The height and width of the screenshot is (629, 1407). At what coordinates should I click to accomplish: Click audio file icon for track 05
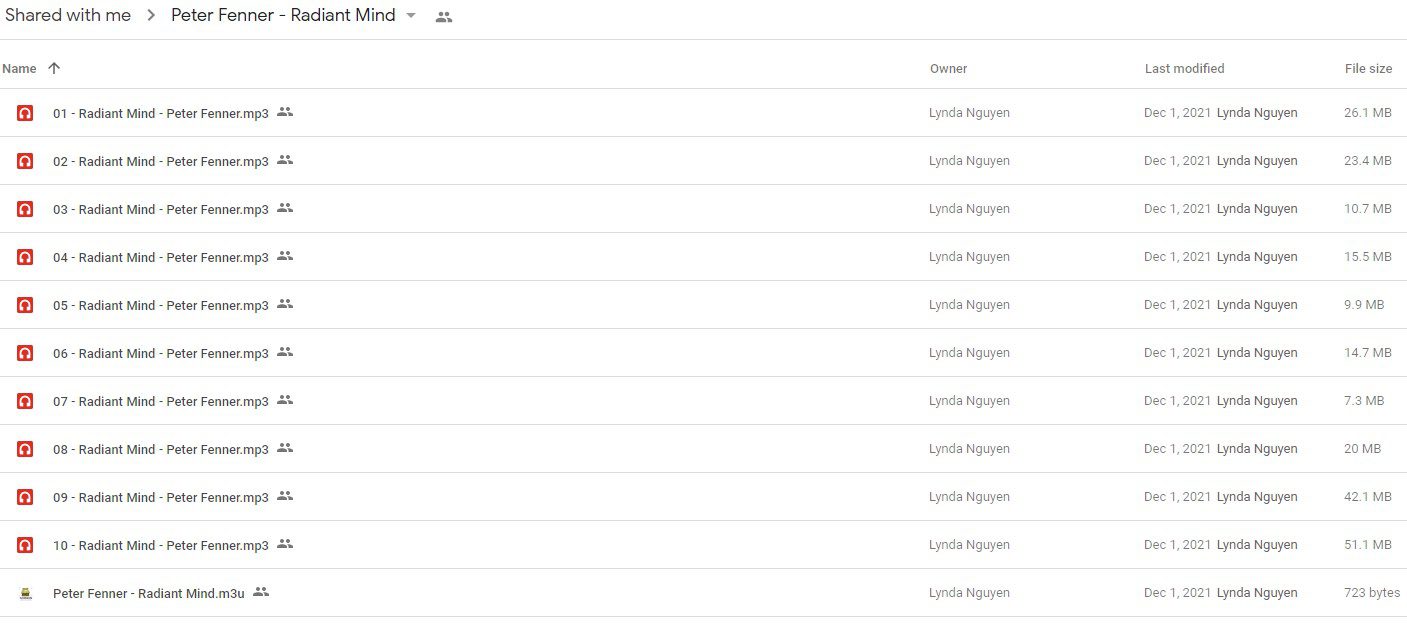point(25,305)
